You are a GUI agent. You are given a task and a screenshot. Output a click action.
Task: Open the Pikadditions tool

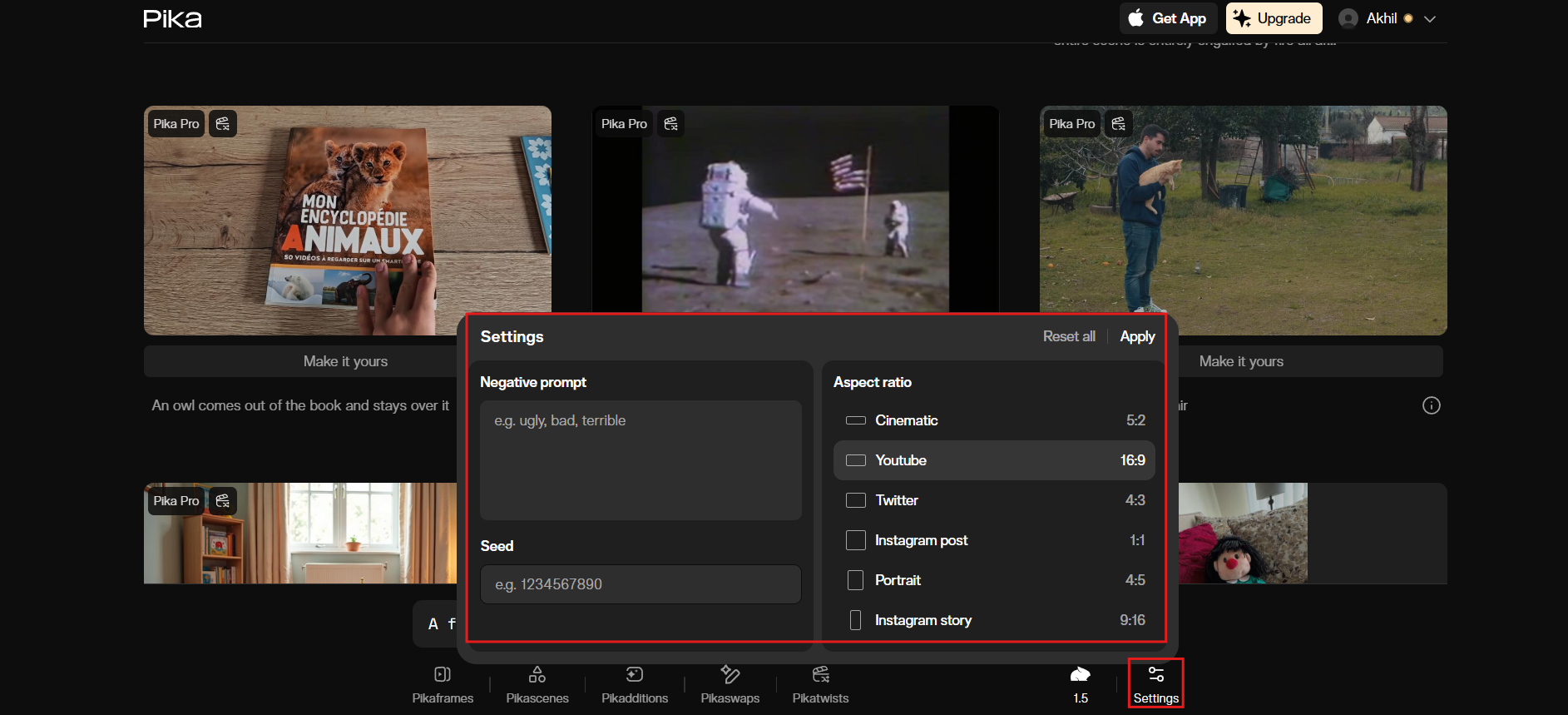[635, 685]
